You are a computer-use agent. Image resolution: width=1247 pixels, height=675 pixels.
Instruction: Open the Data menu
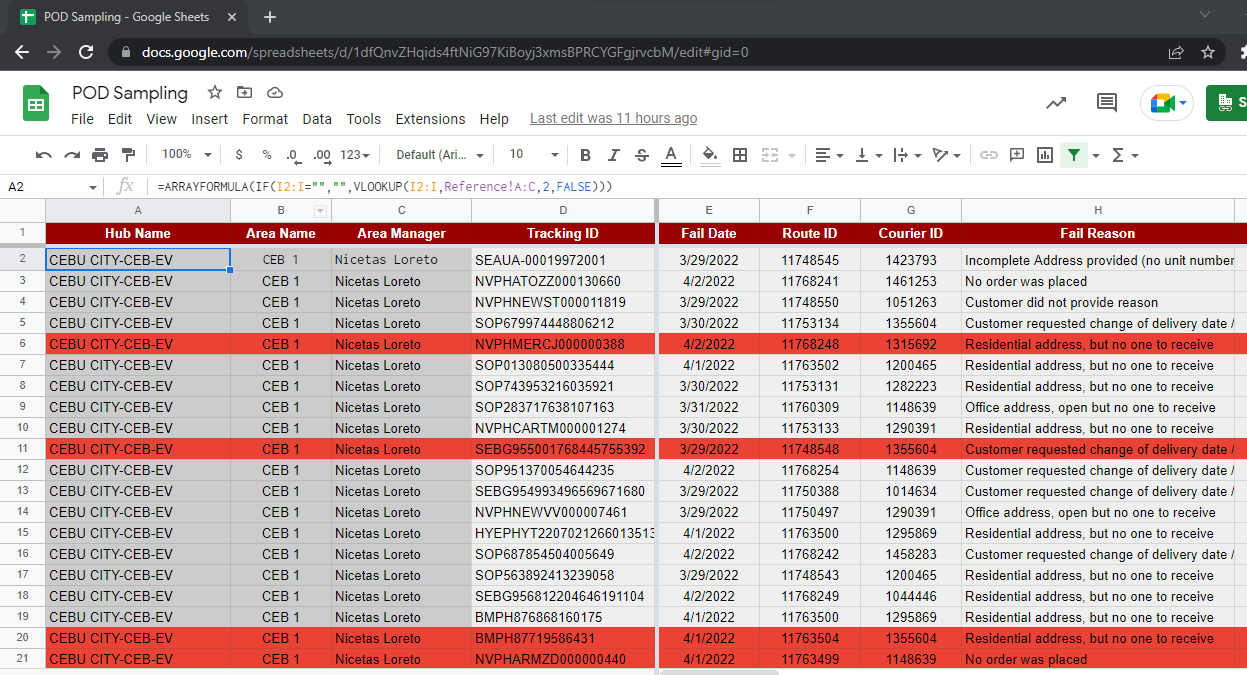pos(317,119)
